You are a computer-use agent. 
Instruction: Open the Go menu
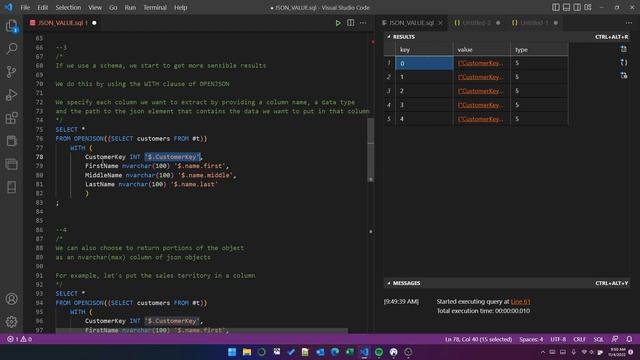(x=113, y=7)
